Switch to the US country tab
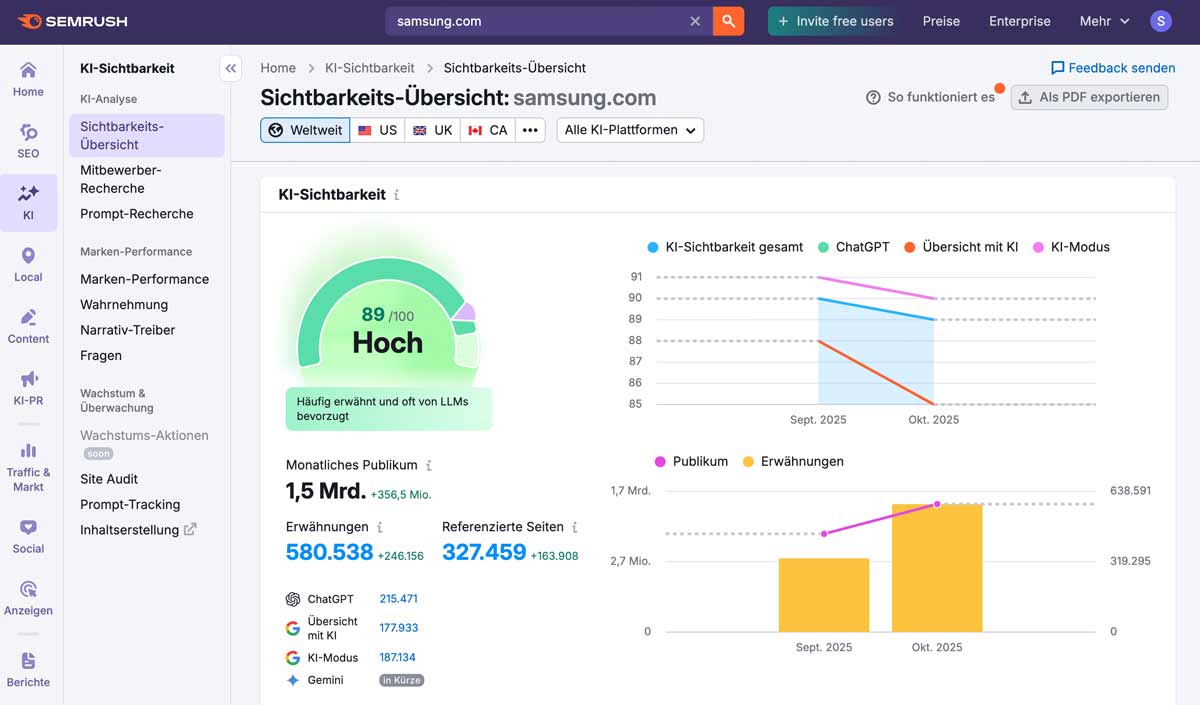This screenshot has height=705, width=1200. click(376, 129)
